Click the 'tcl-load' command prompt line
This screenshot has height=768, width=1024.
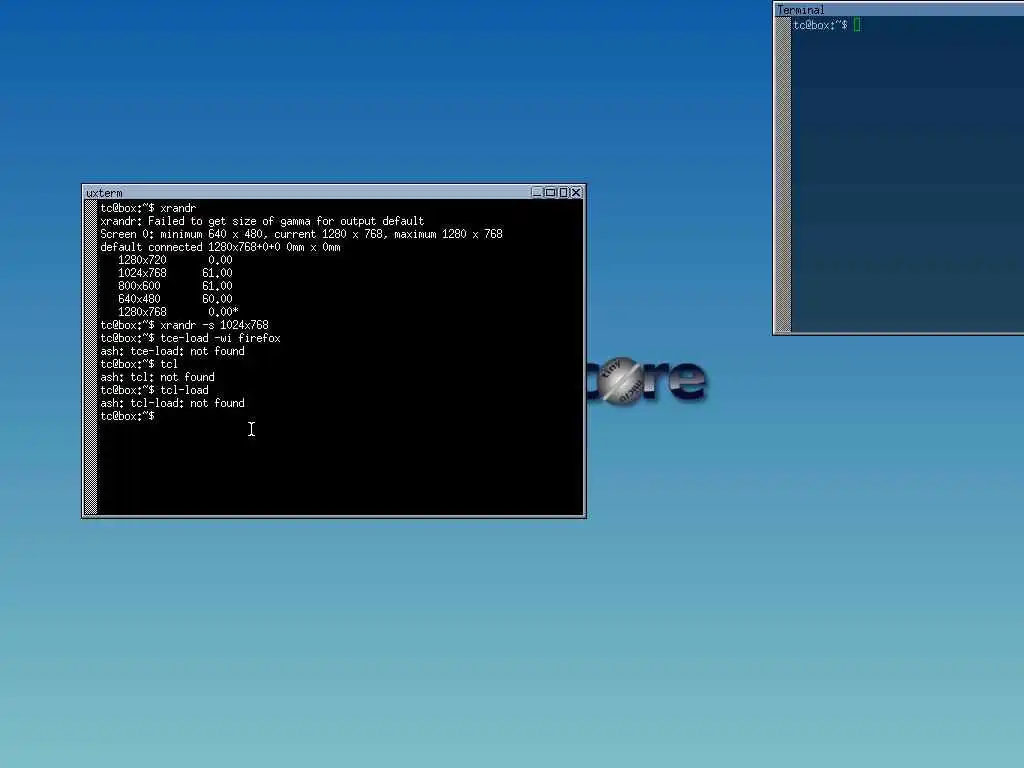[154, 390]
